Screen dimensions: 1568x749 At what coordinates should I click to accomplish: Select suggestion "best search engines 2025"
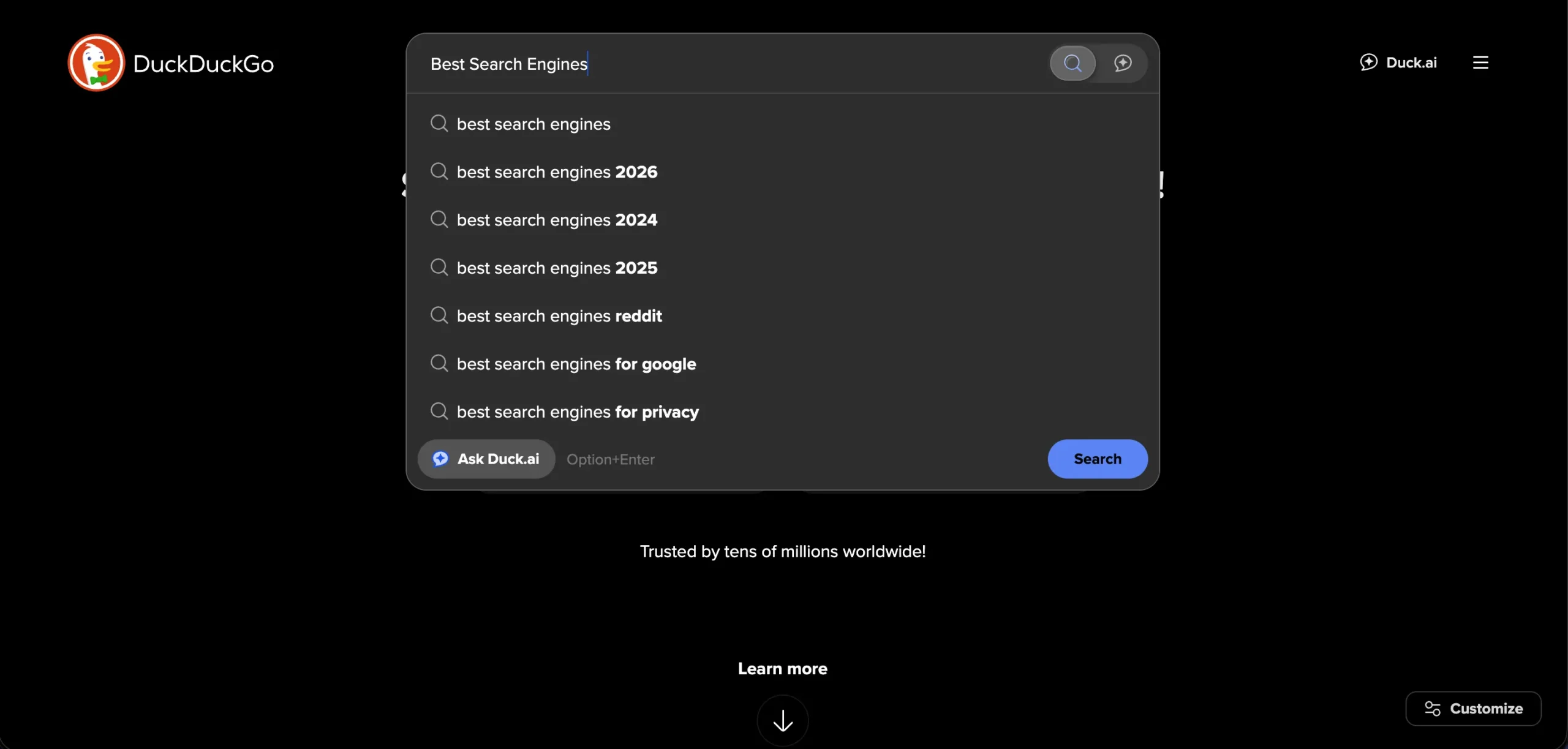[x=556, y=267]
